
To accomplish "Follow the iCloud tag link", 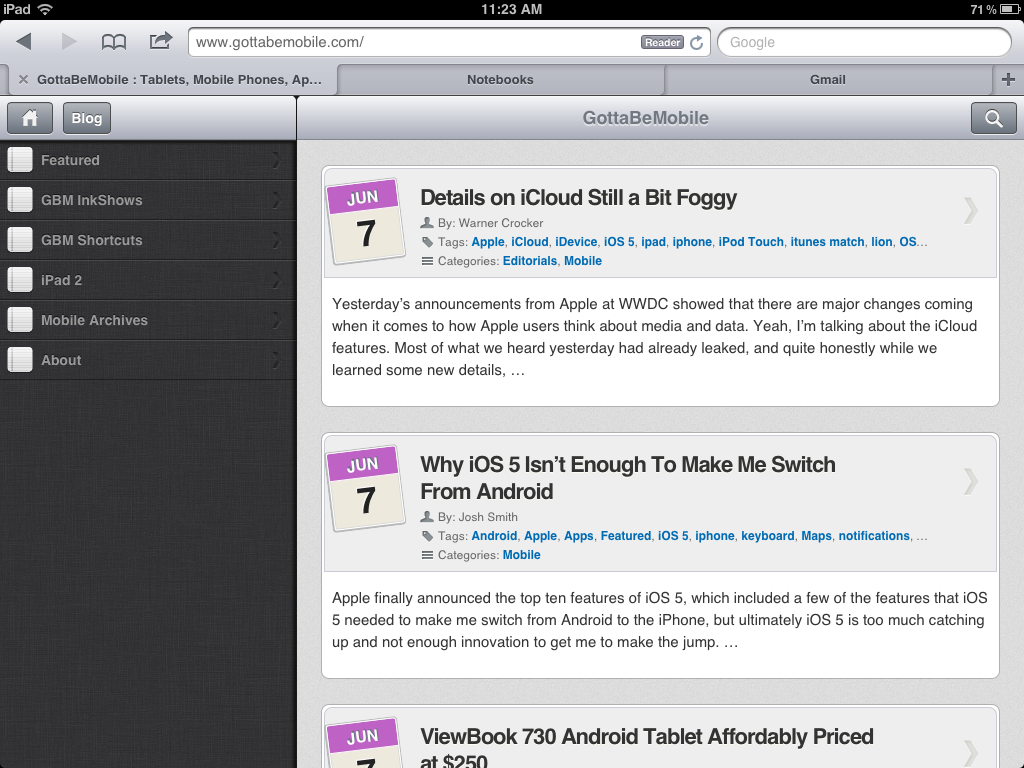I will (530, 242).
